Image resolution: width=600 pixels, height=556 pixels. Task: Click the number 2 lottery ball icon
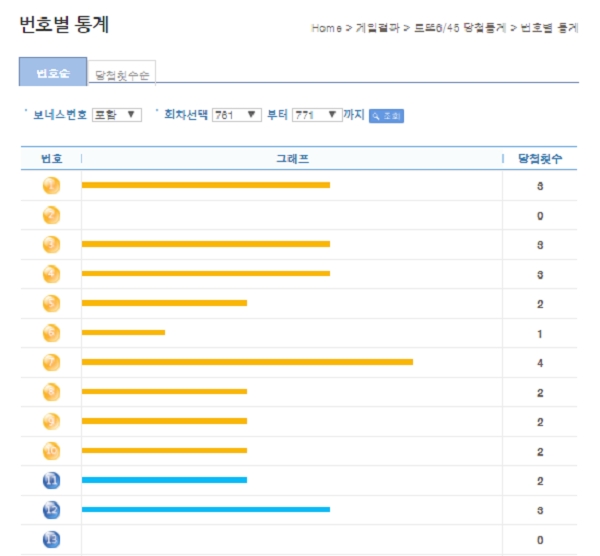pyautogui.click(x=51, y=215)
